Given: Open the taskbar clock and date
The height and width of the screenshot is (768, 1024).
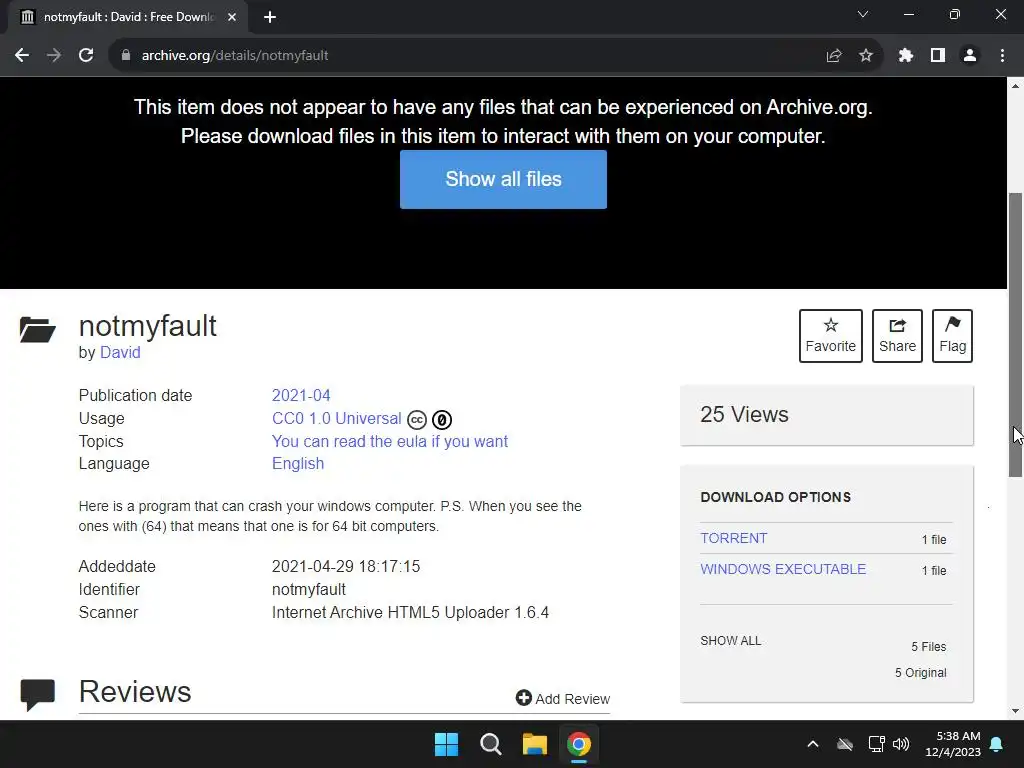Looking at the screenshot, I should (953, 744).
